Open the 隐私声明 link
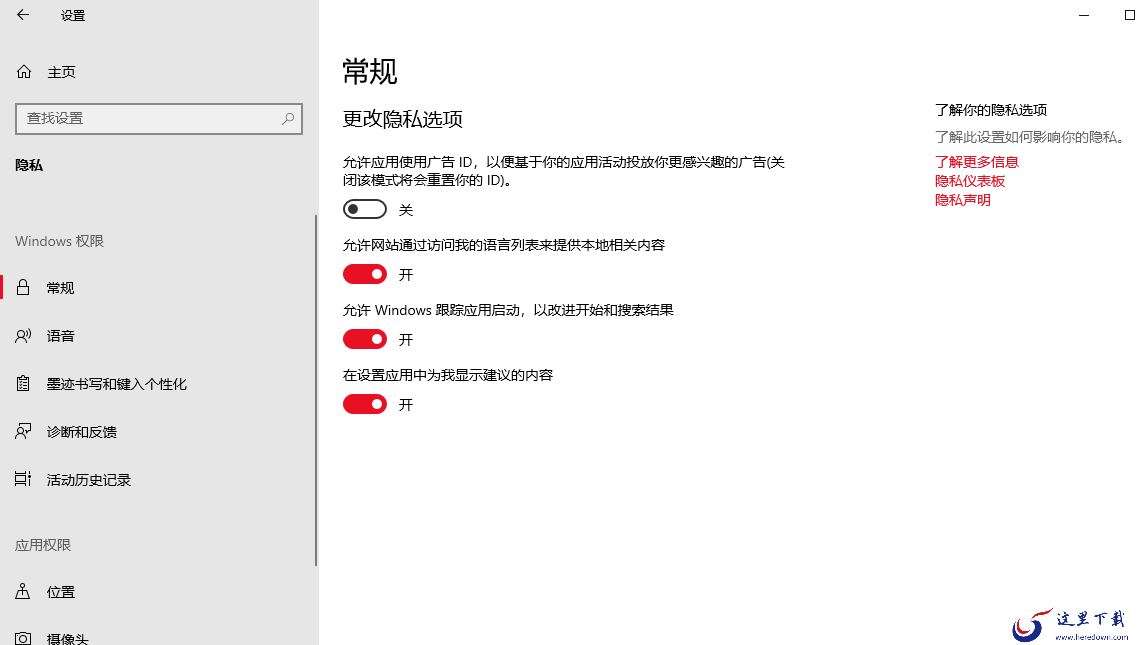The image size is (1138, 645). 962,200
